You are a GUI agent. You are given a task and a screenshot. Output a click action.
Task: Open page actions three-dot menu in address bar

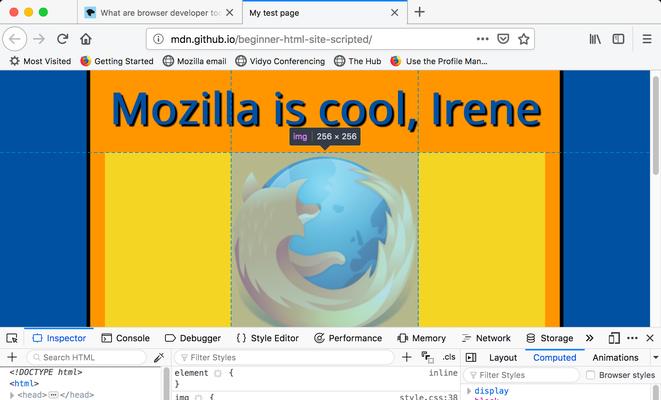click(482, 39)
